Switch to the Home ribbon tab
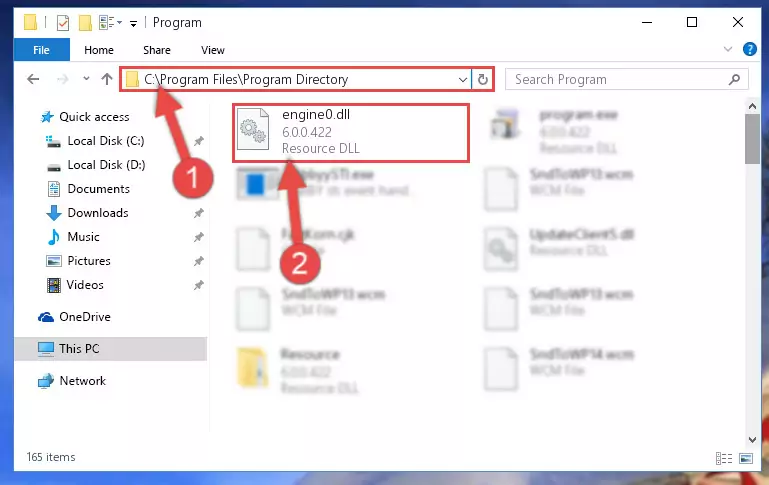The height and width of the screenshot is (485, 769). coord(99,50)
